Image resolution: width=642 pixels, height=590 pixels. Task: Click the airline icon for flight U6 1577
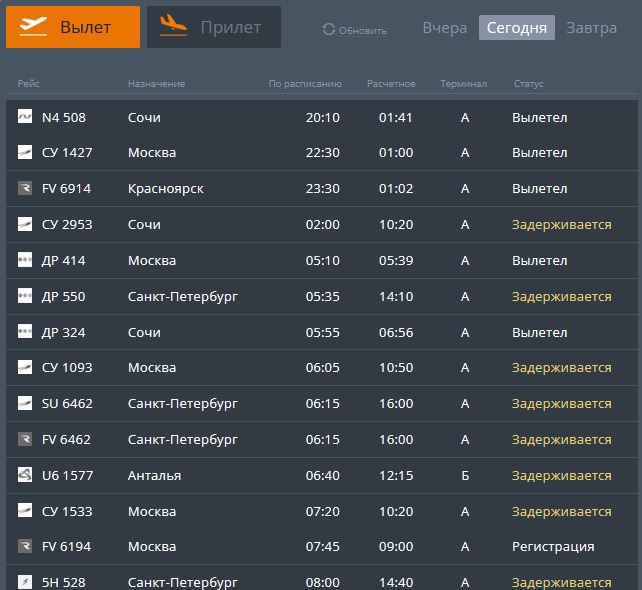[x=25, y=475]
